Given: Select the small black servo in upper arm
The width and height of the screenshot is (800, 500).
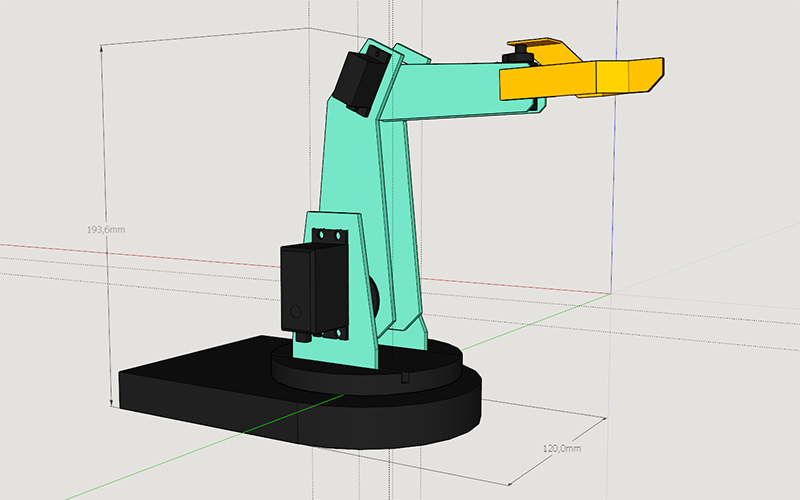Looking at the screenshot, I should (360, 83).
